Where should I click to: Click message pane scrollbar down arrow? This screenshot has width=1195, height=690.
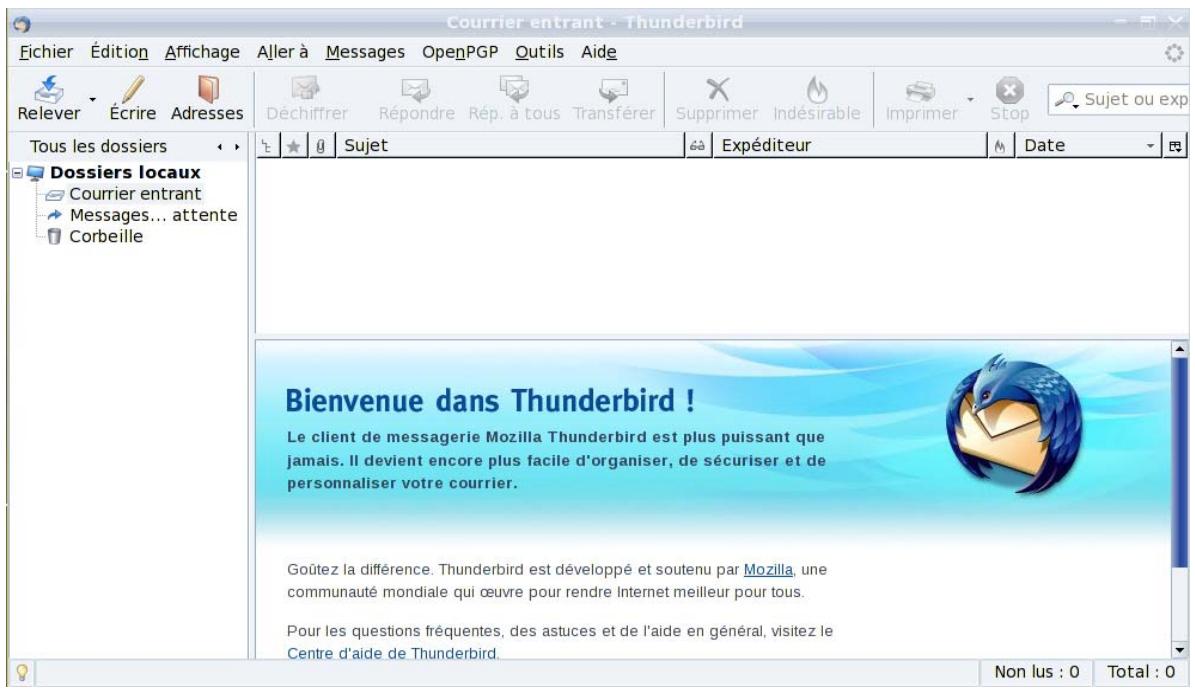[1180, 650]
